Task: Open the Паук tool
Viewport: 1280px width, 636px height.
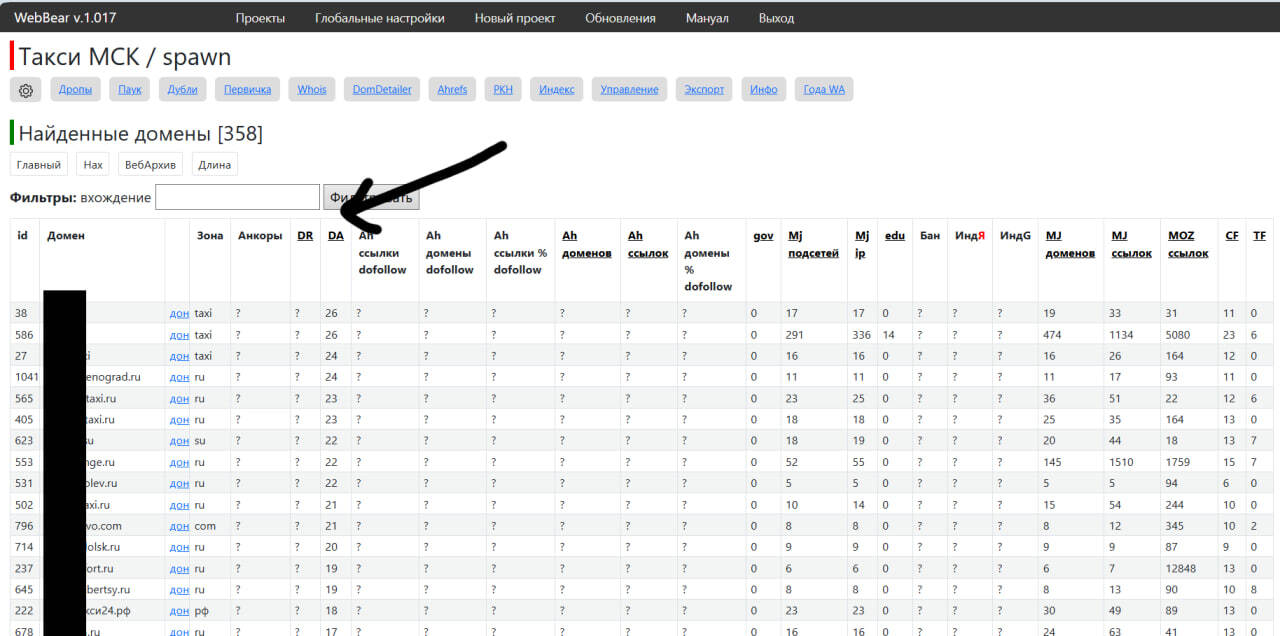Action: pos(130,90)
